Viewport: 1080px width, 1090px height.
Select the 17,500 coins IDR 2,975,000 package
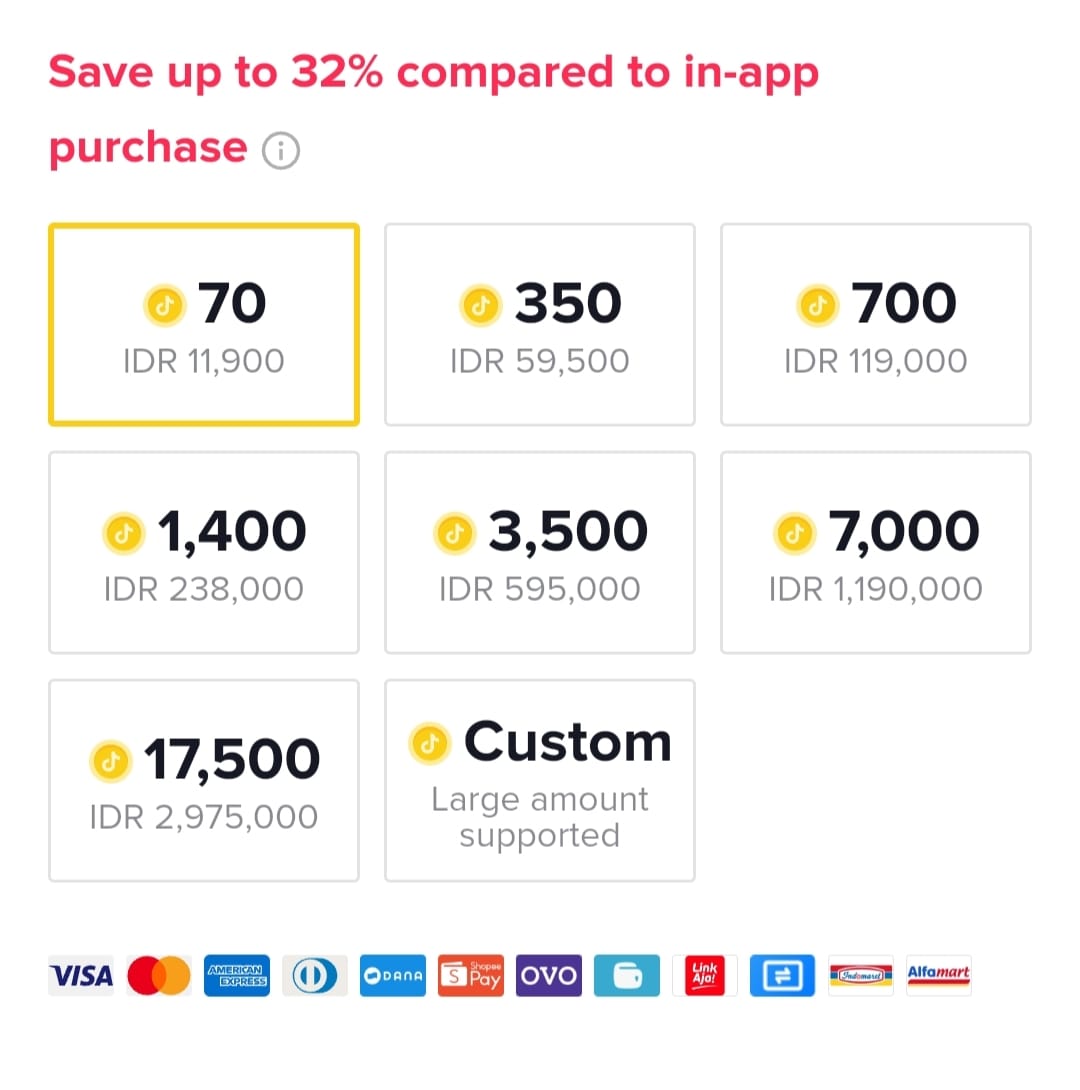[x=204, y=781]
